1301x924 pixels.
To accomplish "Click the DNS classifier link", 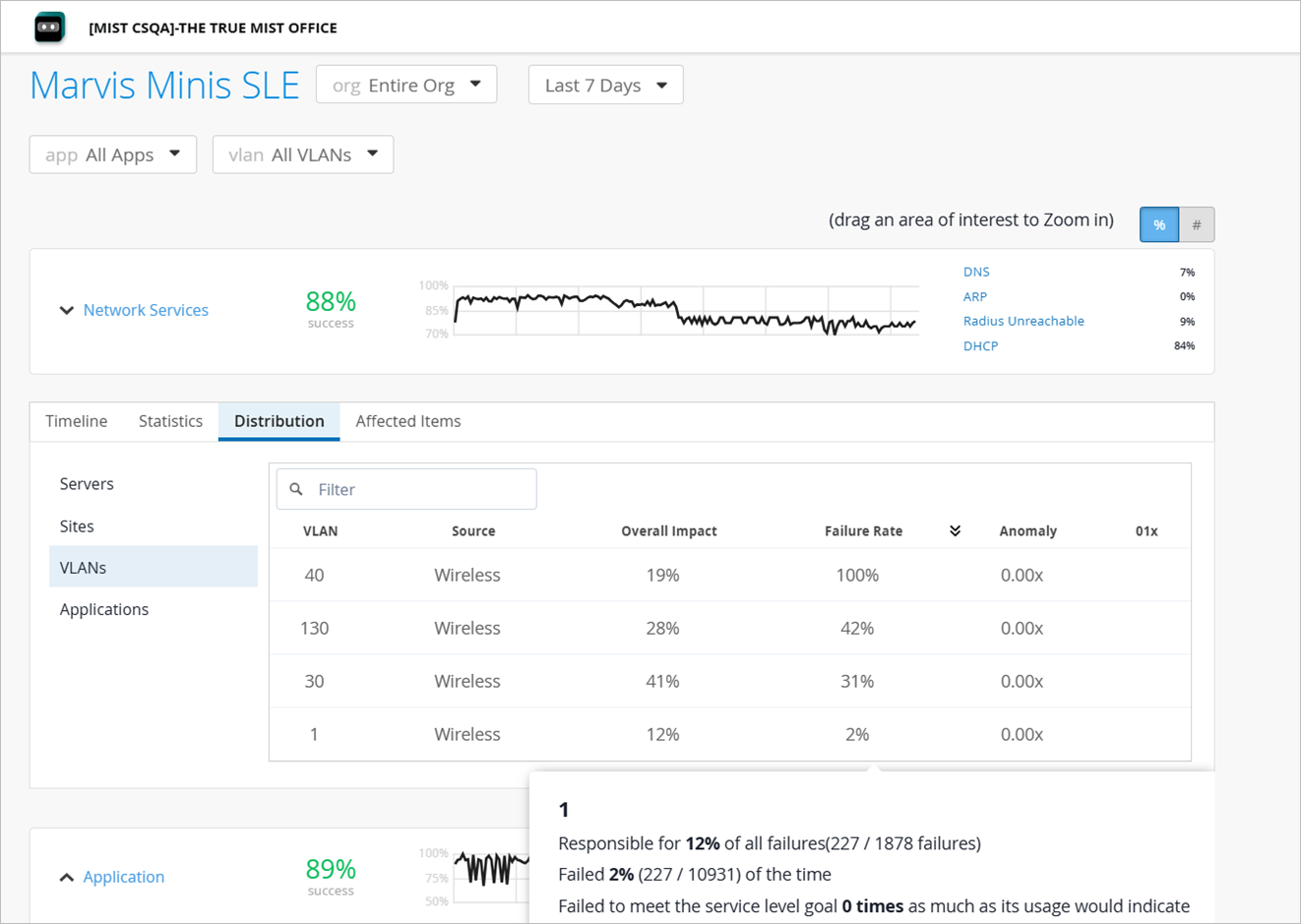I will click(x=976, y=272).
